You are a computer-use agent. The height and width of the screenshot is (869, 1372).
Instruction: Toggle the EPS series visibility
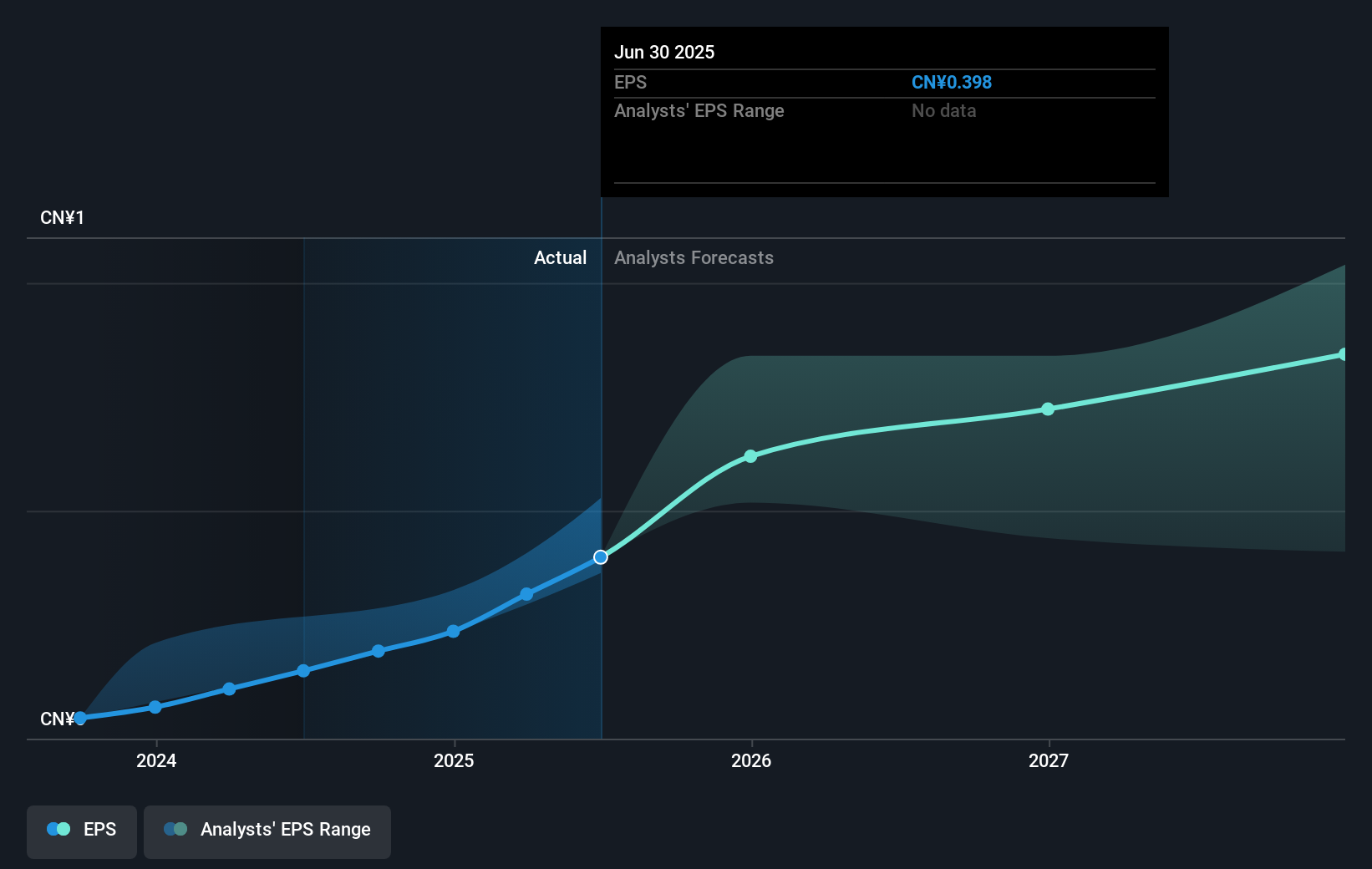(81, 831)
